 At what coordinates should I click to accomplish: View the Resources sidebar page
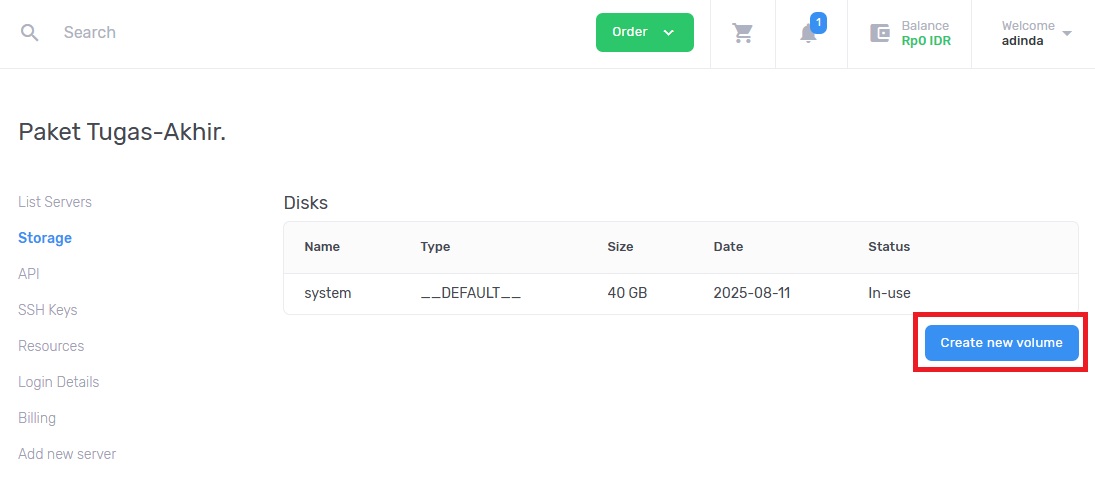51,346
